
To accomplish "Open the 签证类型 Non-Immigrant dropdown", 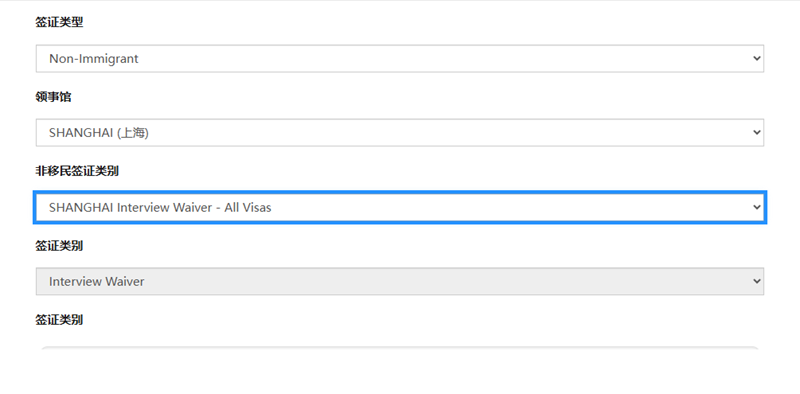I will coord(399,59).
